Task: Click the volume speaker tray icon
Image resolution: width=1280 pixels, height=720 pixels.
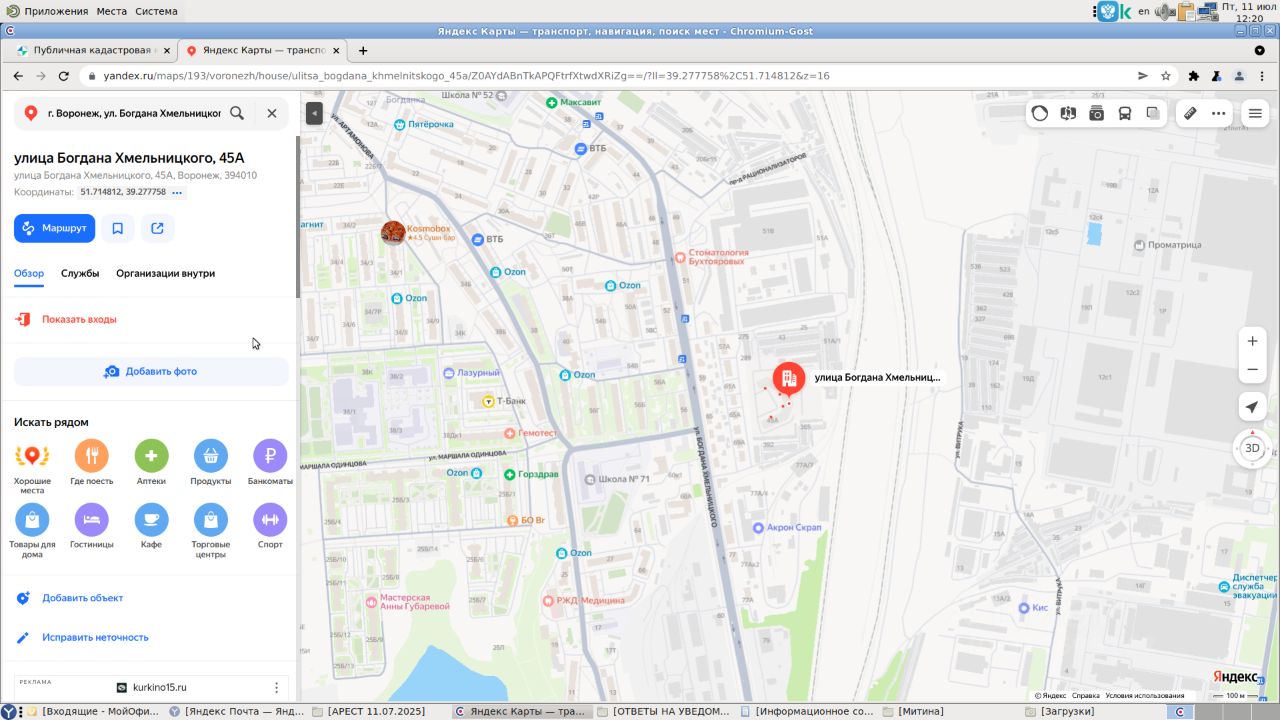Action: [1163, 12]
